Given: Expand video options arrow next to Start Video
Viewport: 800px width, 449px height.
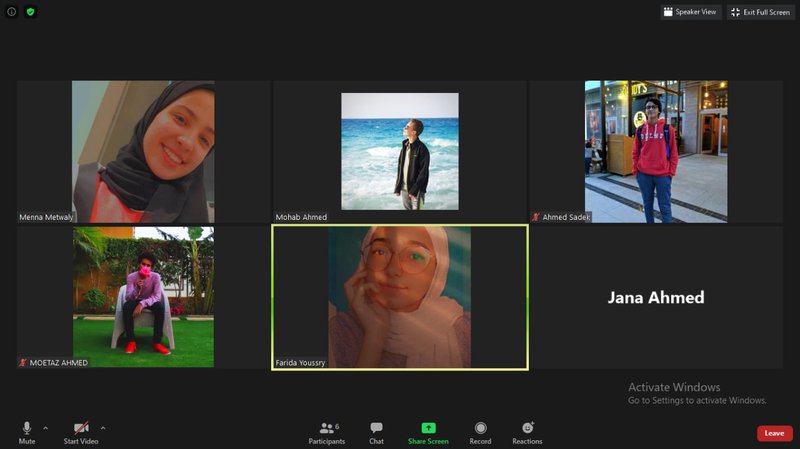Looking at the screenshot, I should [x=103, y=428].
